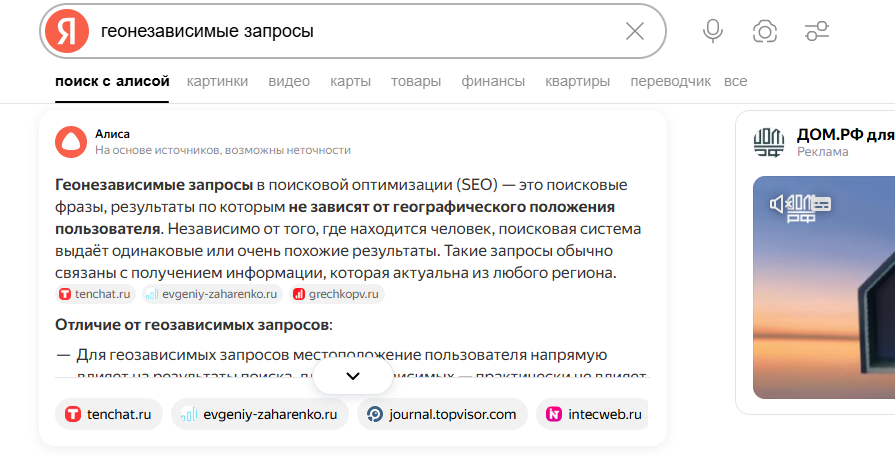Open the карты tab
This screenshot has width=895, height=465.
[x=350, y=82]
